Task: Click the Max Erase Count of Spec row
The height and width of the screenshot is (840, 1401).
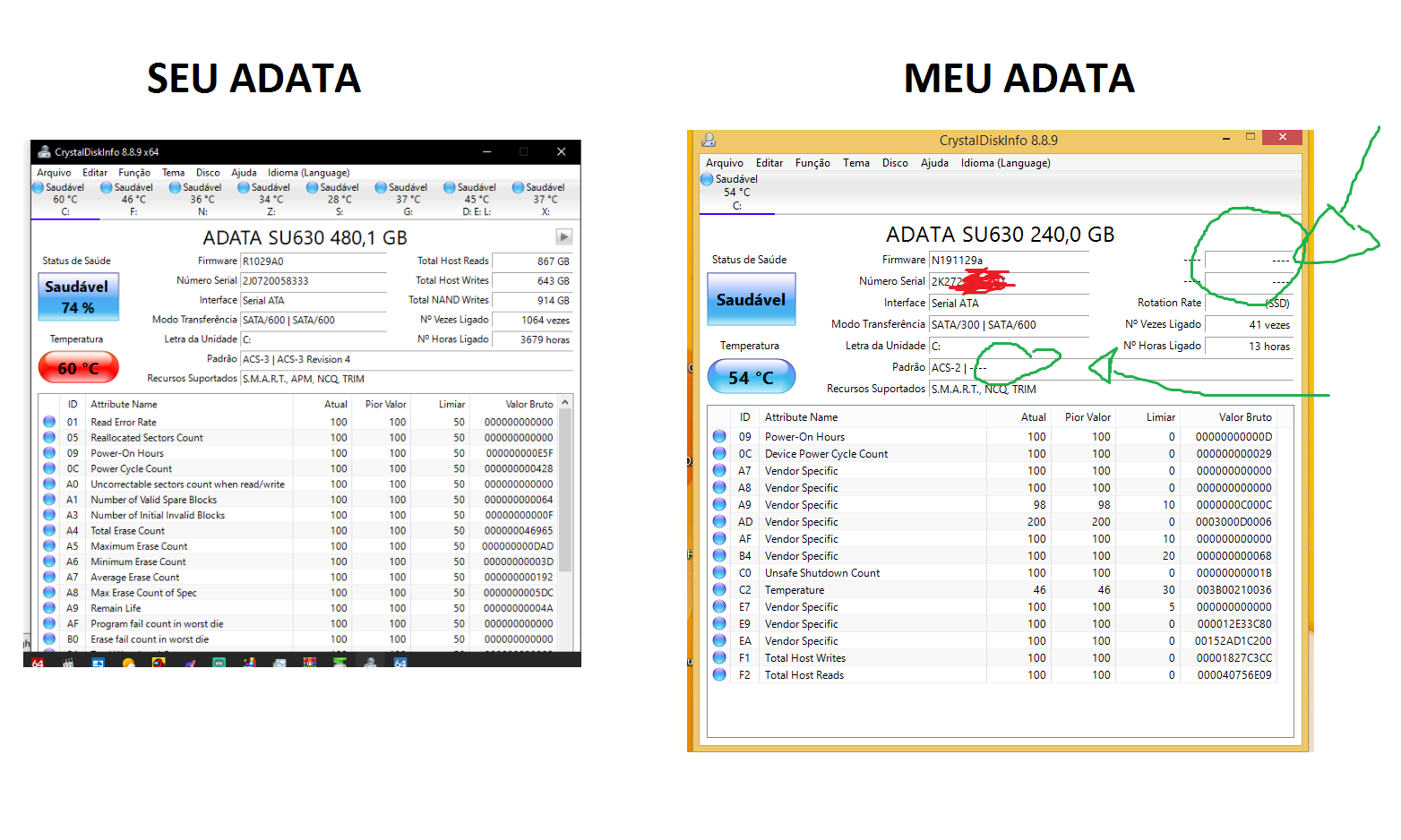Action: point(298,593)
